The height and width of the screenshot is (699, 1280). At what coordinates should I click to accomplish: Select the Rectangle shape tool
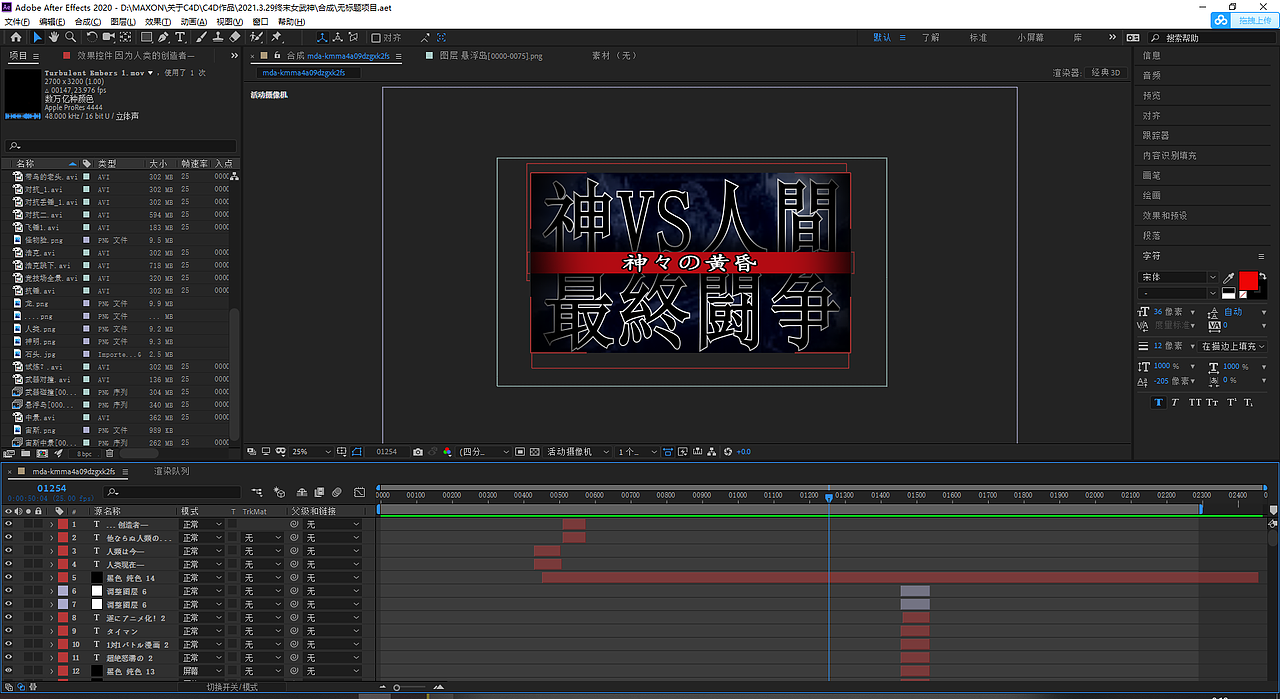[x=146, y=37]
